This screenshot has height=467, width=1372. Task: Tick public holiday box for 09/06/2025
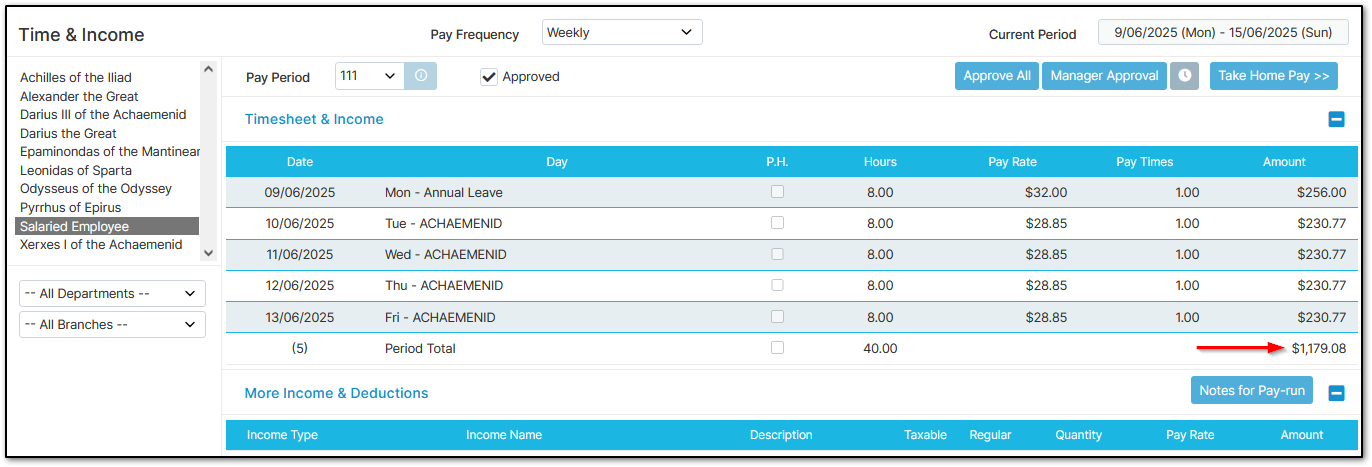point(777,192)
